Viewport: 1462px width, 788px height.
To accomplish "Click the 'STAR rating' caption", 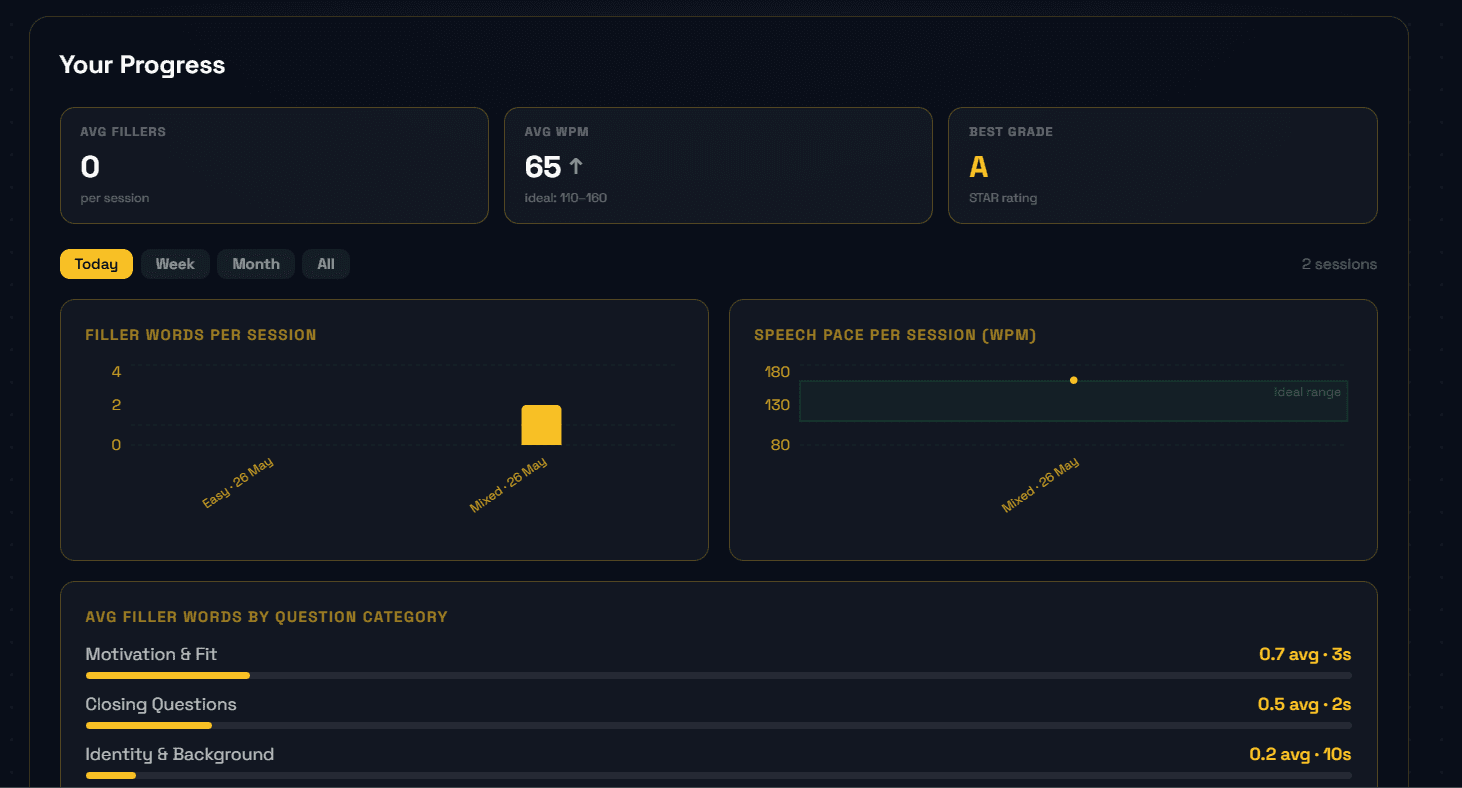I will (1003, 198).
